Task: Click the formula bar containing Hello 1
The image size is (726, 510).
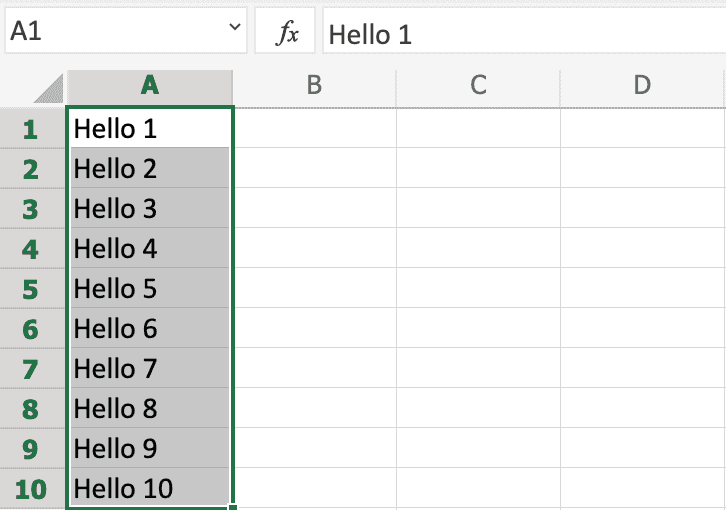Action: click(520, 34)
